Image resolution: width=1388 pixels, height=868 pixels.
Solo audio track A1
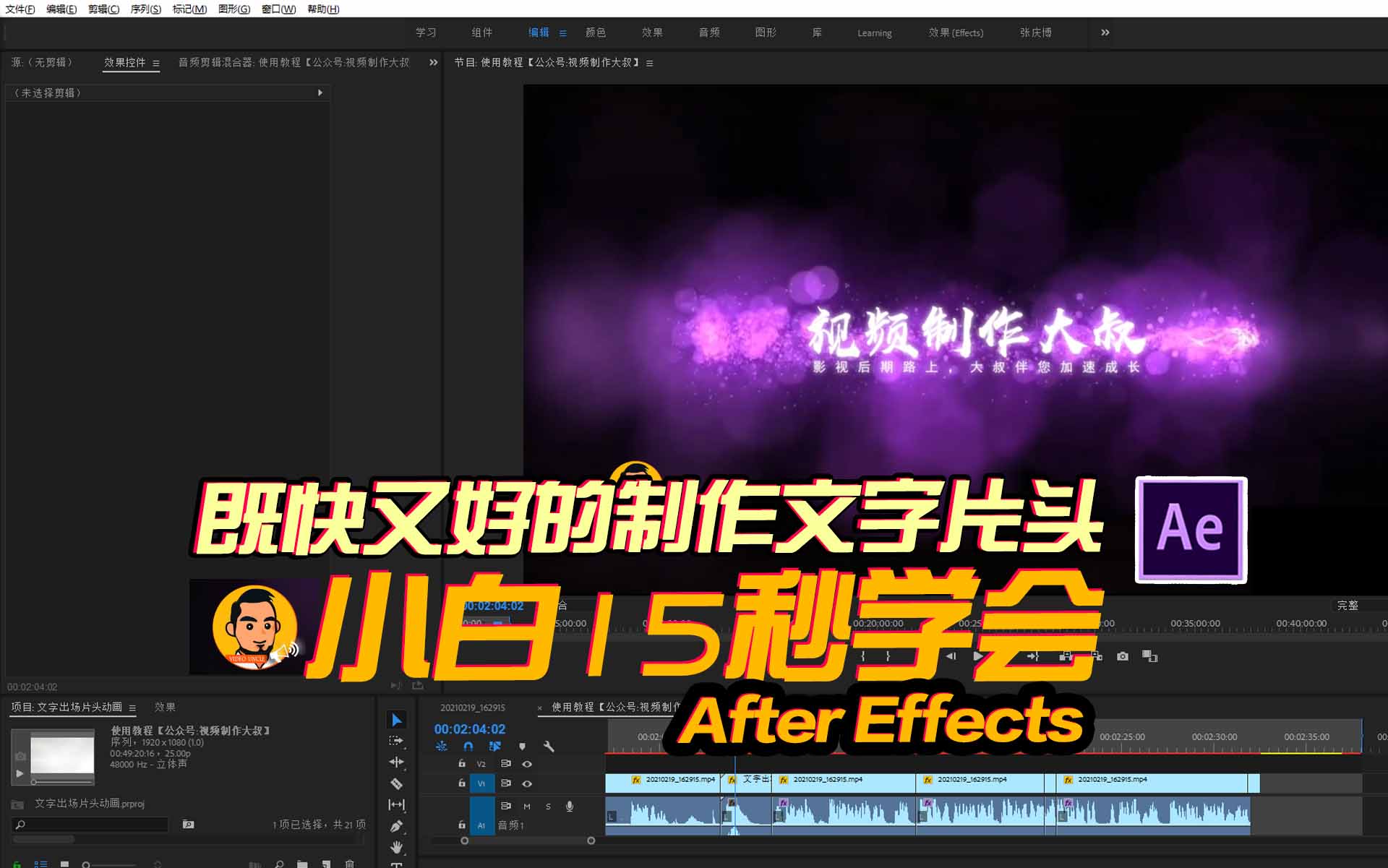pyautogui.click(x=548, y=806)
